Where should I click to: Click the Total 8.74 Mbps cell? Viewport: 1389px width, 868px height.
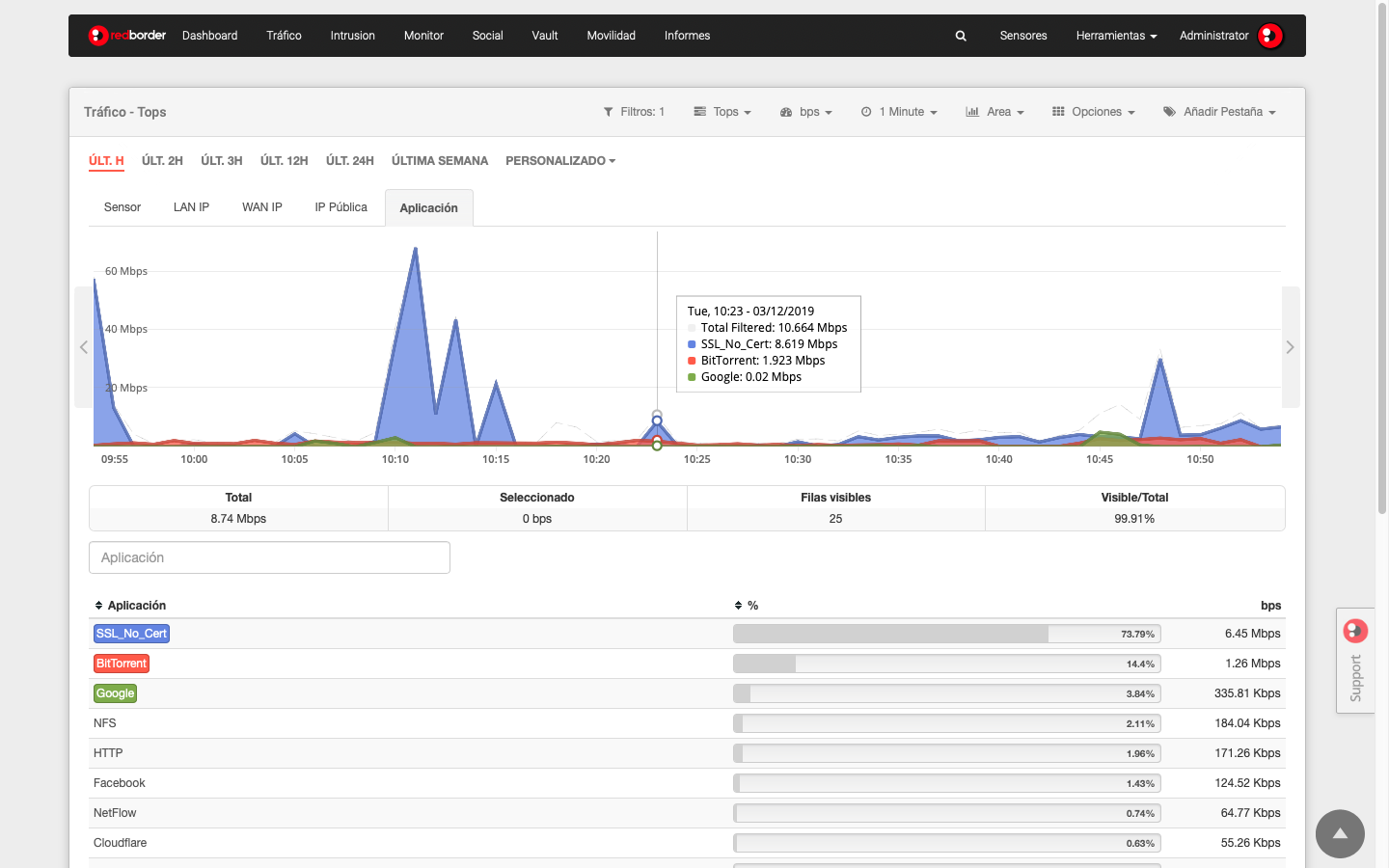238,508
